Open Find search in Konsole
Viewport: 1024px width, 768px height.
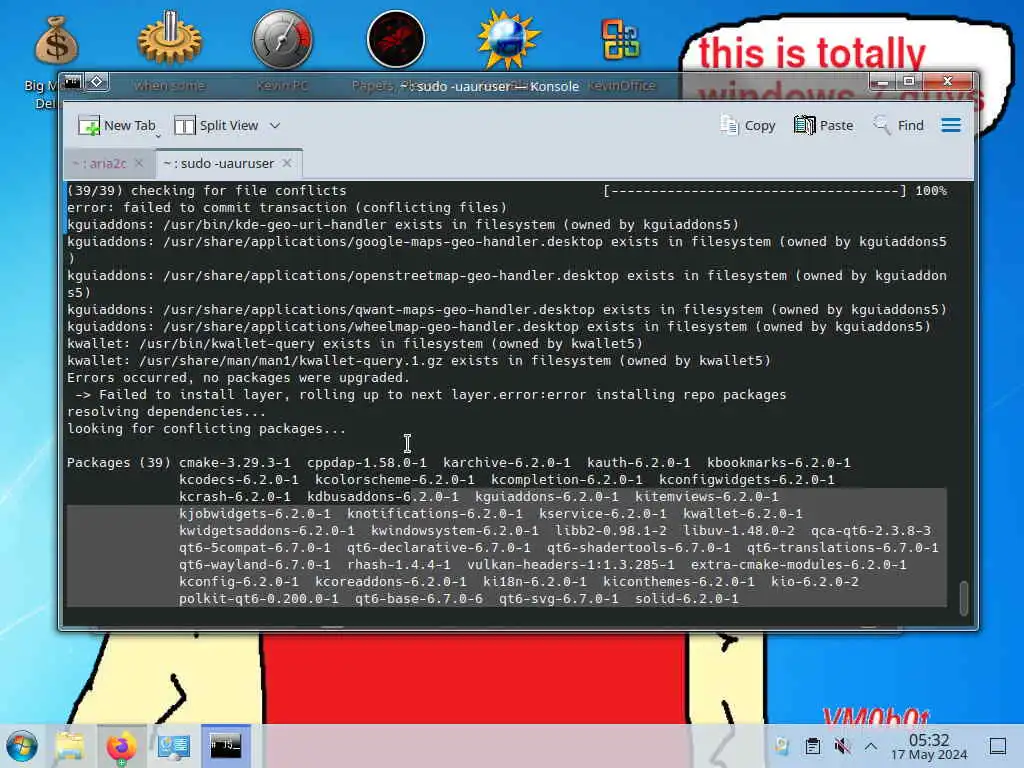899,125
